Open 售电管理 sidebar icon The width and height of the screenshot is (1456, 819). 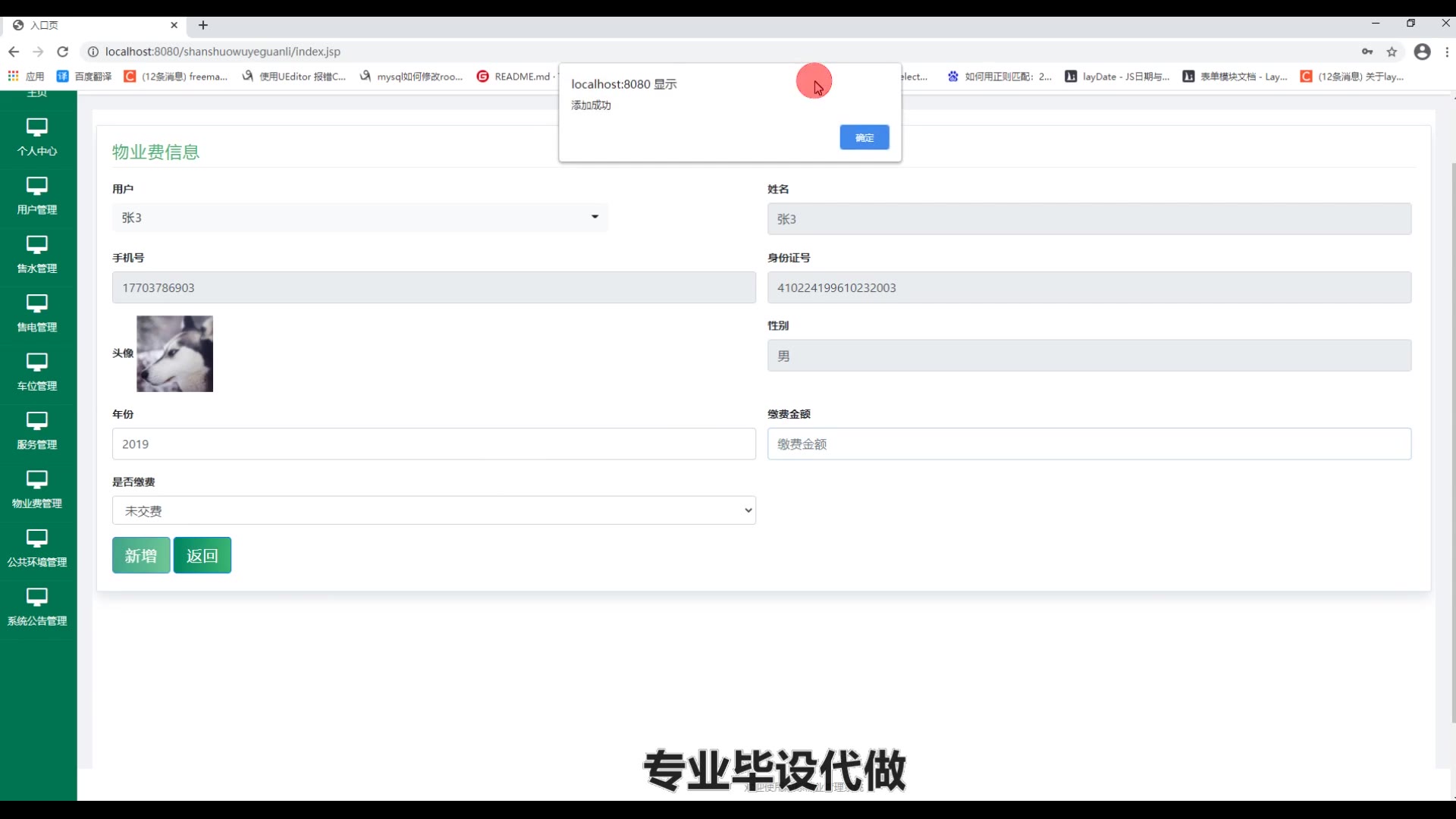(36, 303)
